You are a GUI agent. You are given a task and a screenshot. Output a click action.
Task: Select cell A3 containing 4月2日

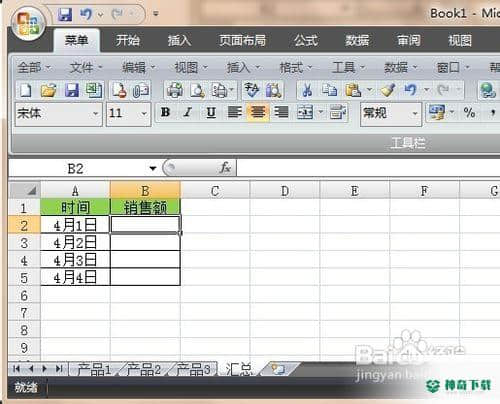coord(75,242)
